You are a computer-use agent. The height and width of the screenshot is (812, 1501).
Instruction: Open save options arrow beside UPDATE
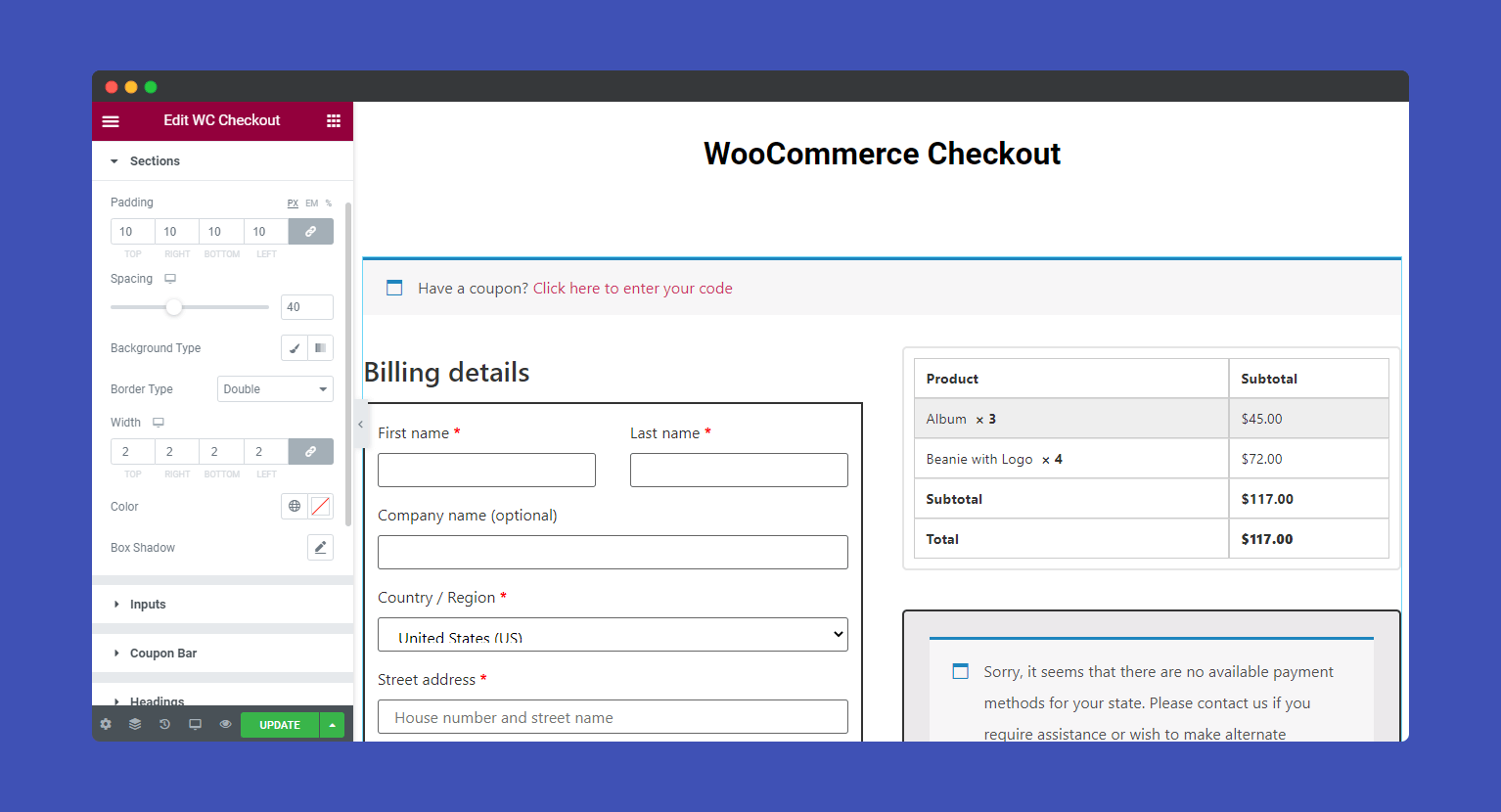[x=333, y=725]
